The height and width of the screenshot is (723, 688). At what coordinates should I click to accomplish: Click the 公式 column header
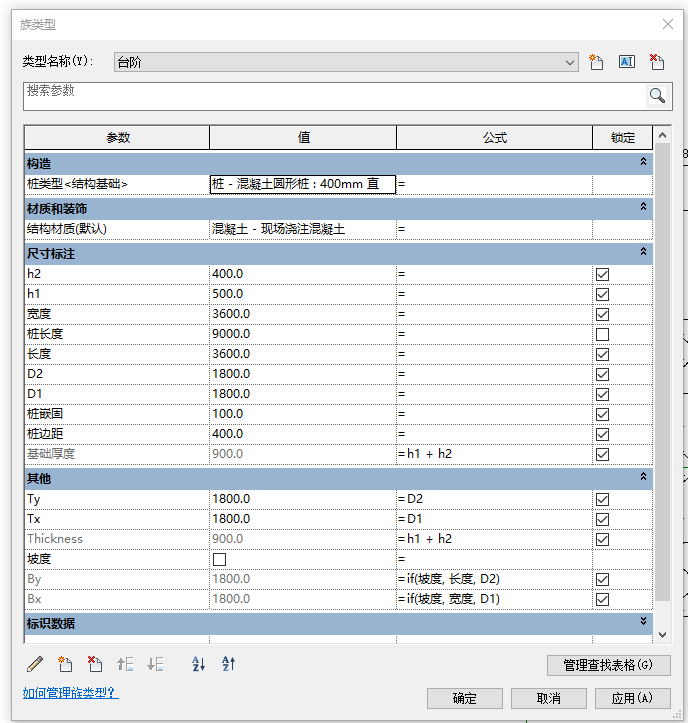[494, 138]
